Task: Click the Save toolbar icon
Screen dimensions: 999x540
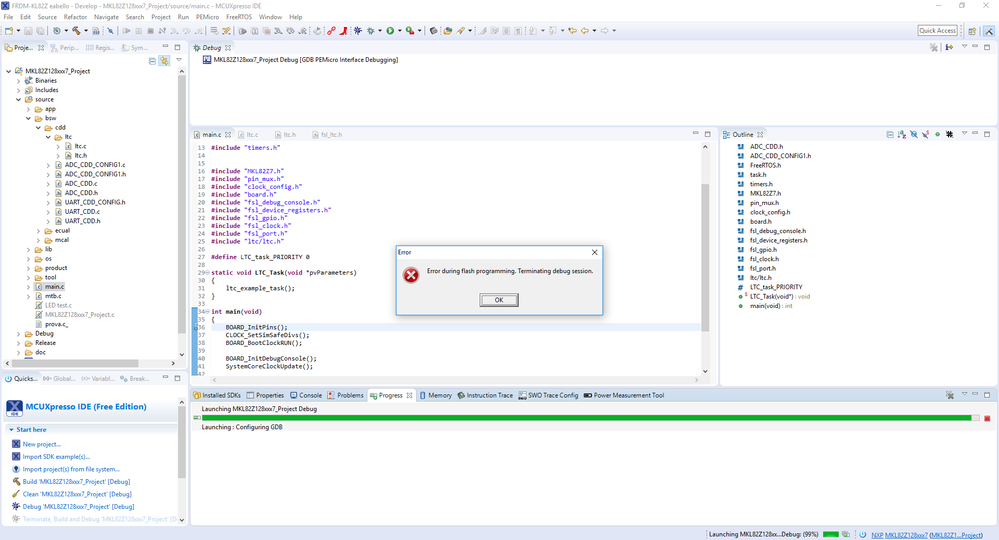Action: pyautogui.click(x=28, y=31)
